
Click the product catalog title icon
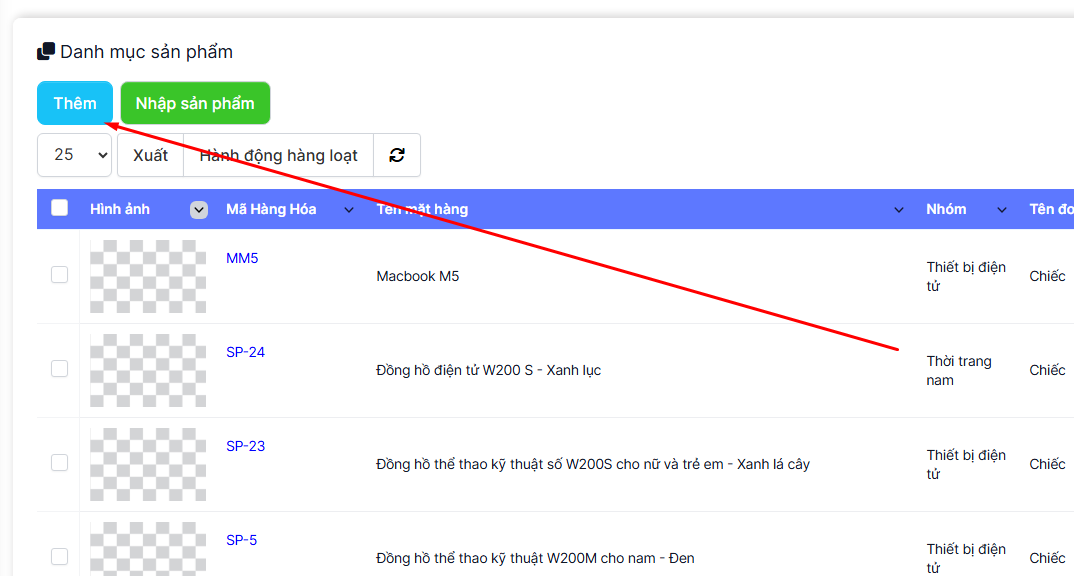coord(46,52)
